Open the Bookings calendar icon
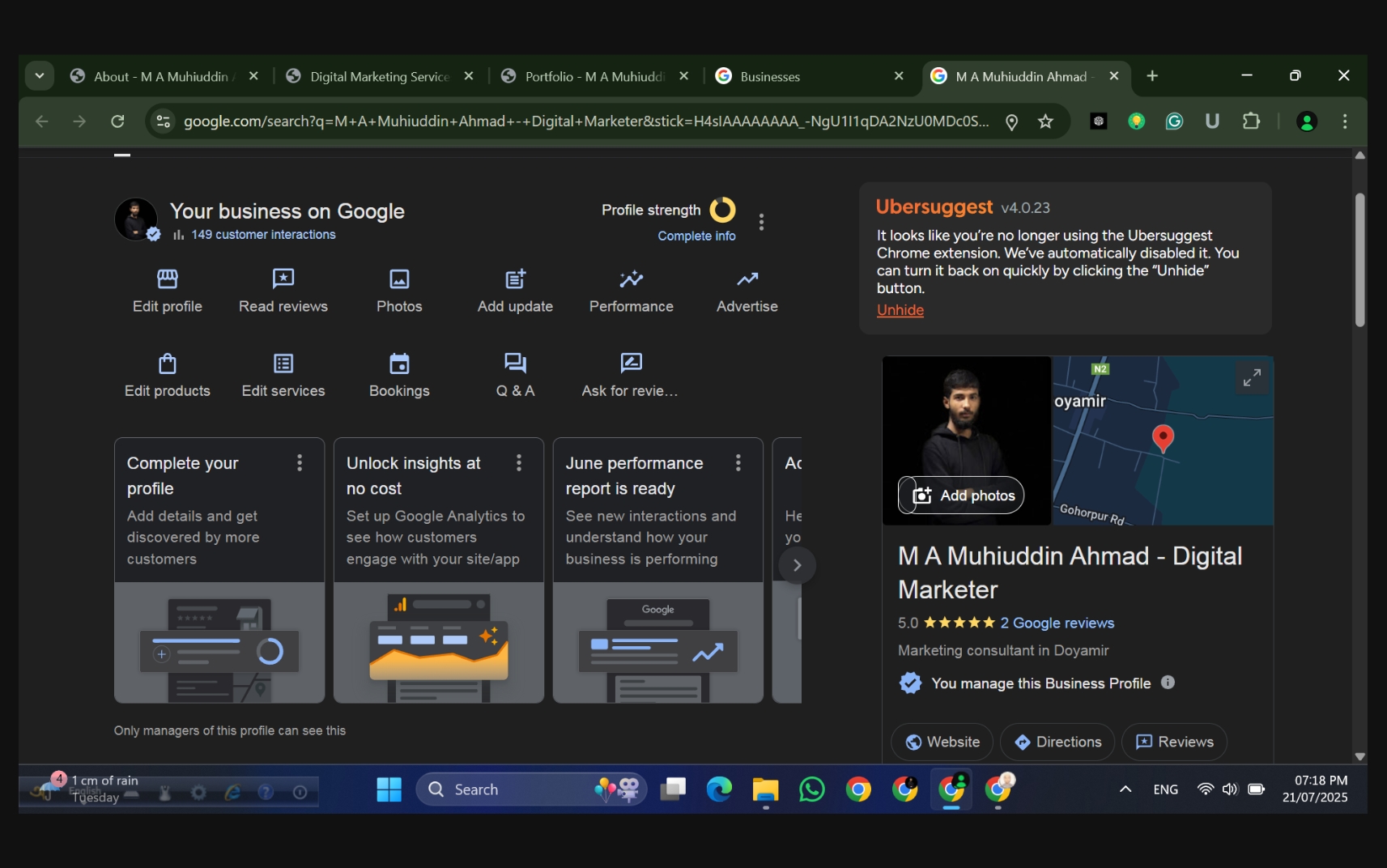Viewport: 1387px width, 868px height. pyautogui.click(x=399, y=364)
